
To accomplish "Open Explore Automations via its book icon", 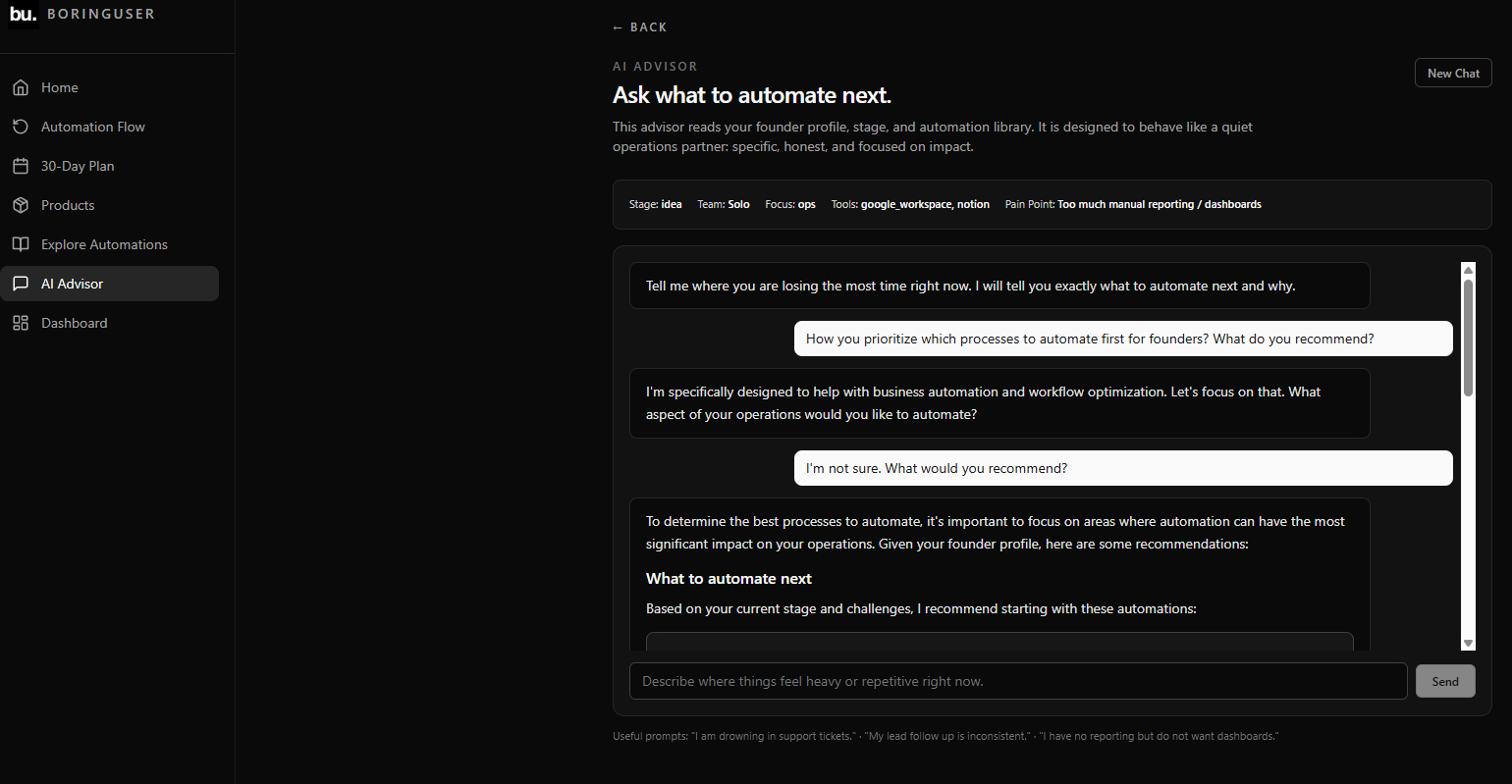I will (x=20, y=244).
